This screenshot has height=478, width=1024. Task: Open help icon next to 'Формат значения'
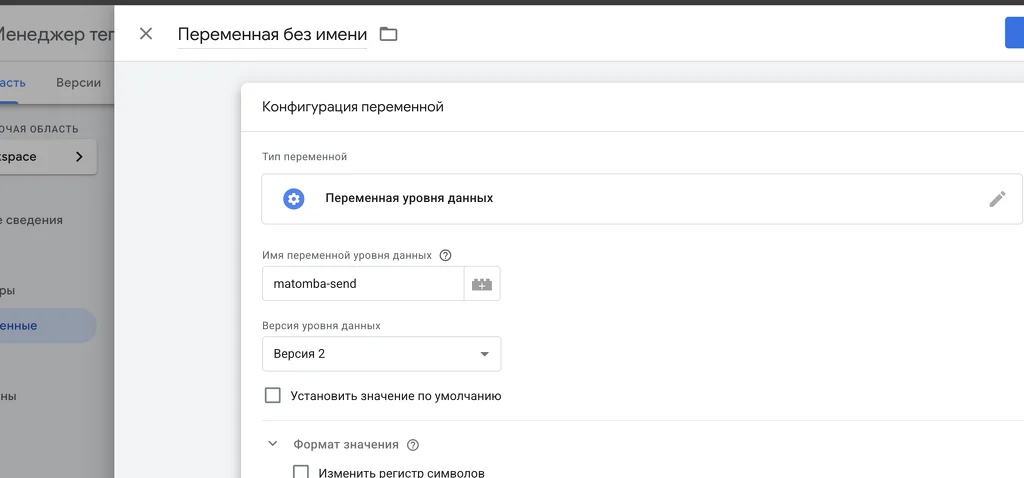pyautogui.click(x=413, y=445)
